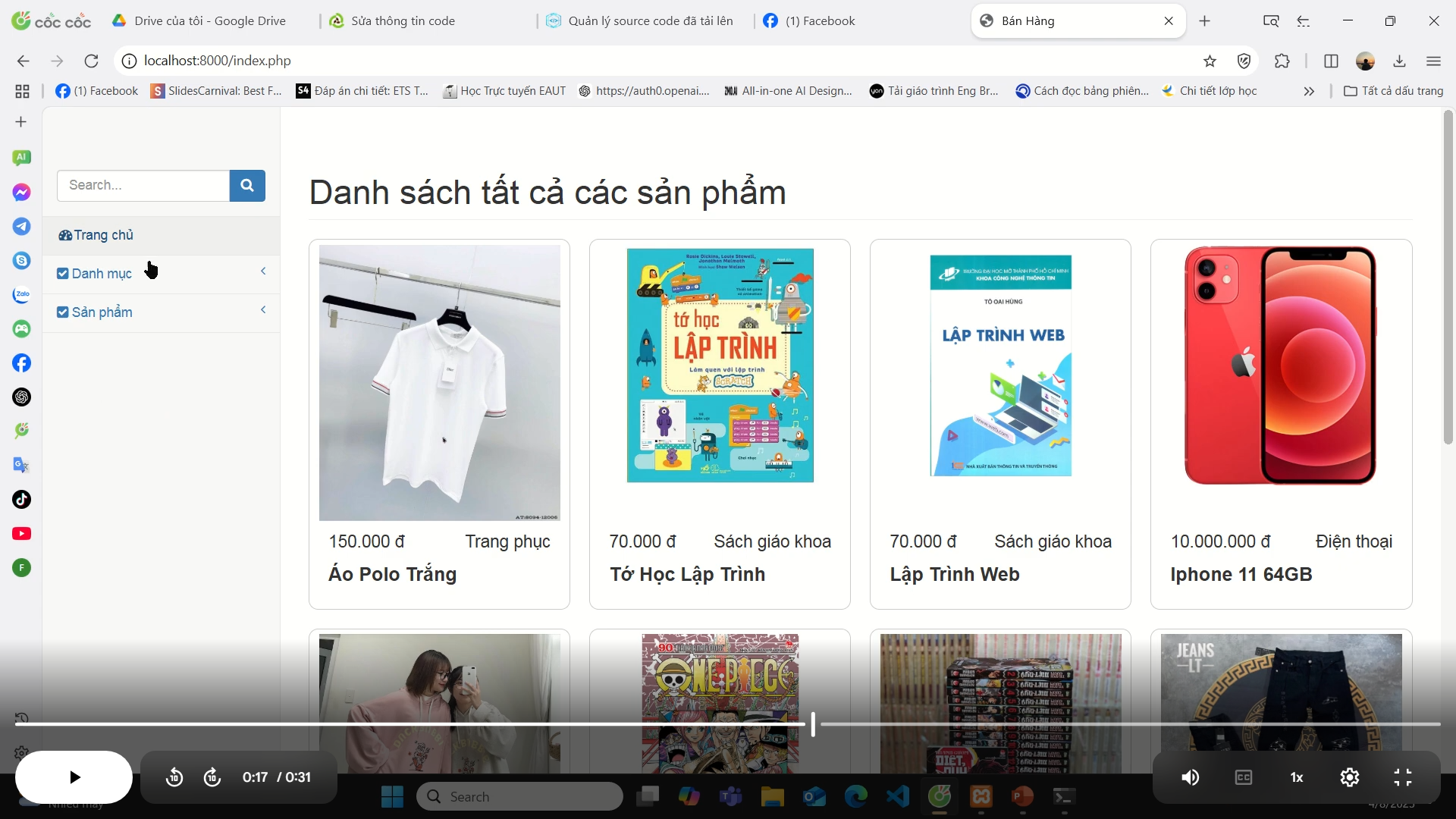
Task: Switch to Sửa thông tin code tab
Action: 403,21
